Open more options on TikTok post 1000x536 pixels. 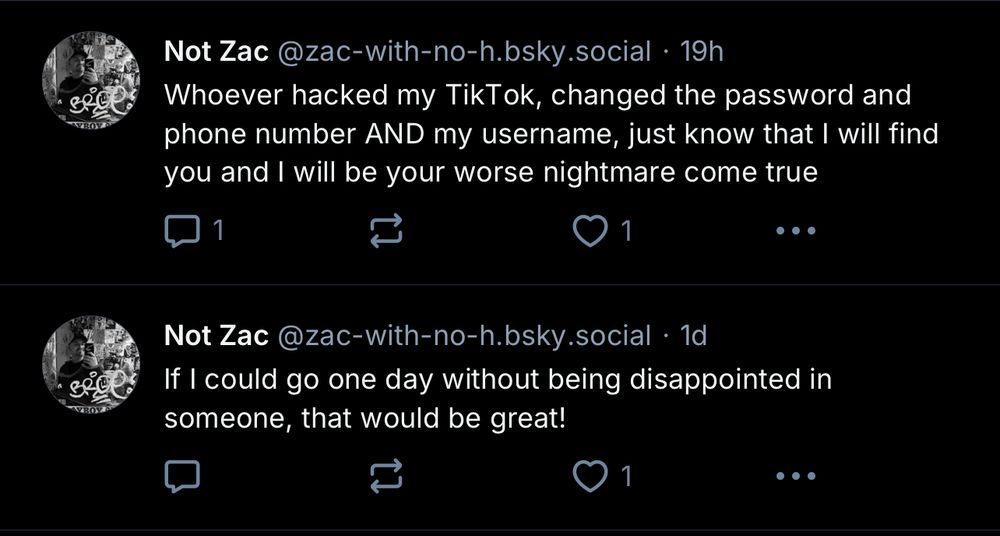tap(795, 231)
